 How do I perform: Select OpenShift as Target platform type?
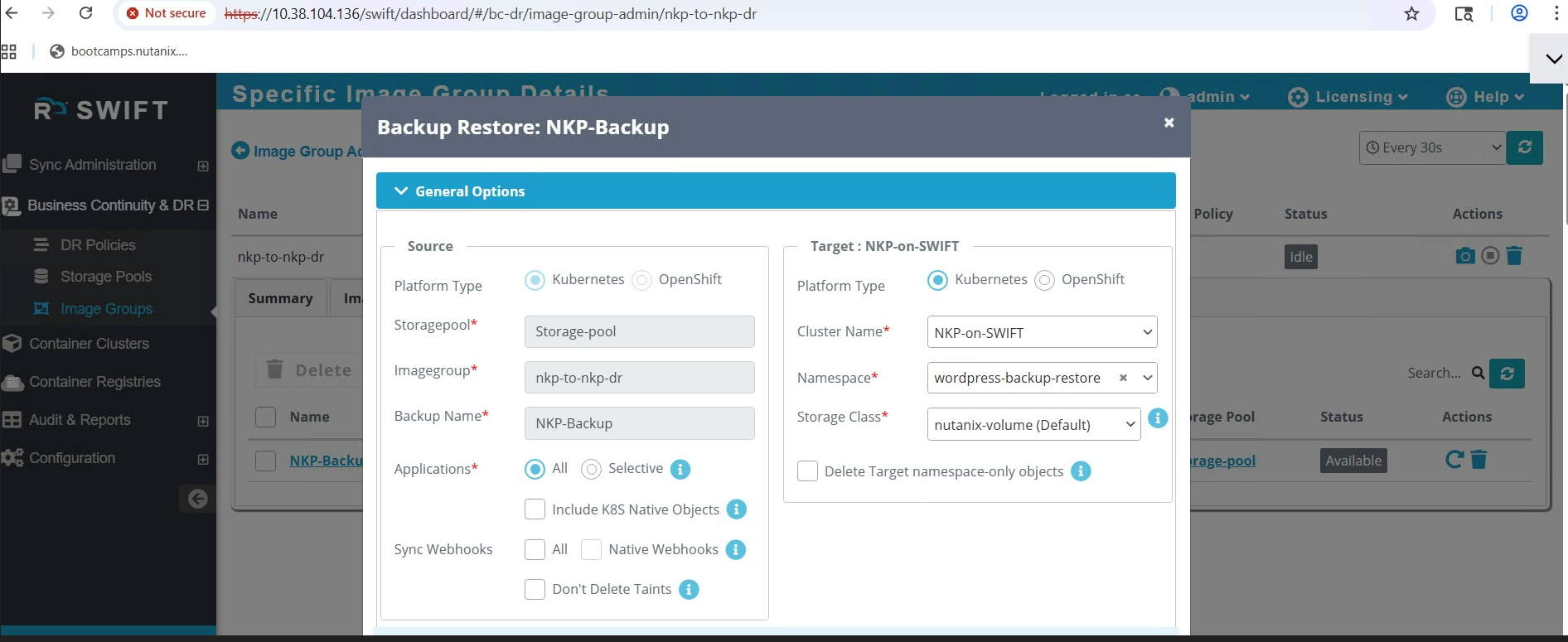1045,280
